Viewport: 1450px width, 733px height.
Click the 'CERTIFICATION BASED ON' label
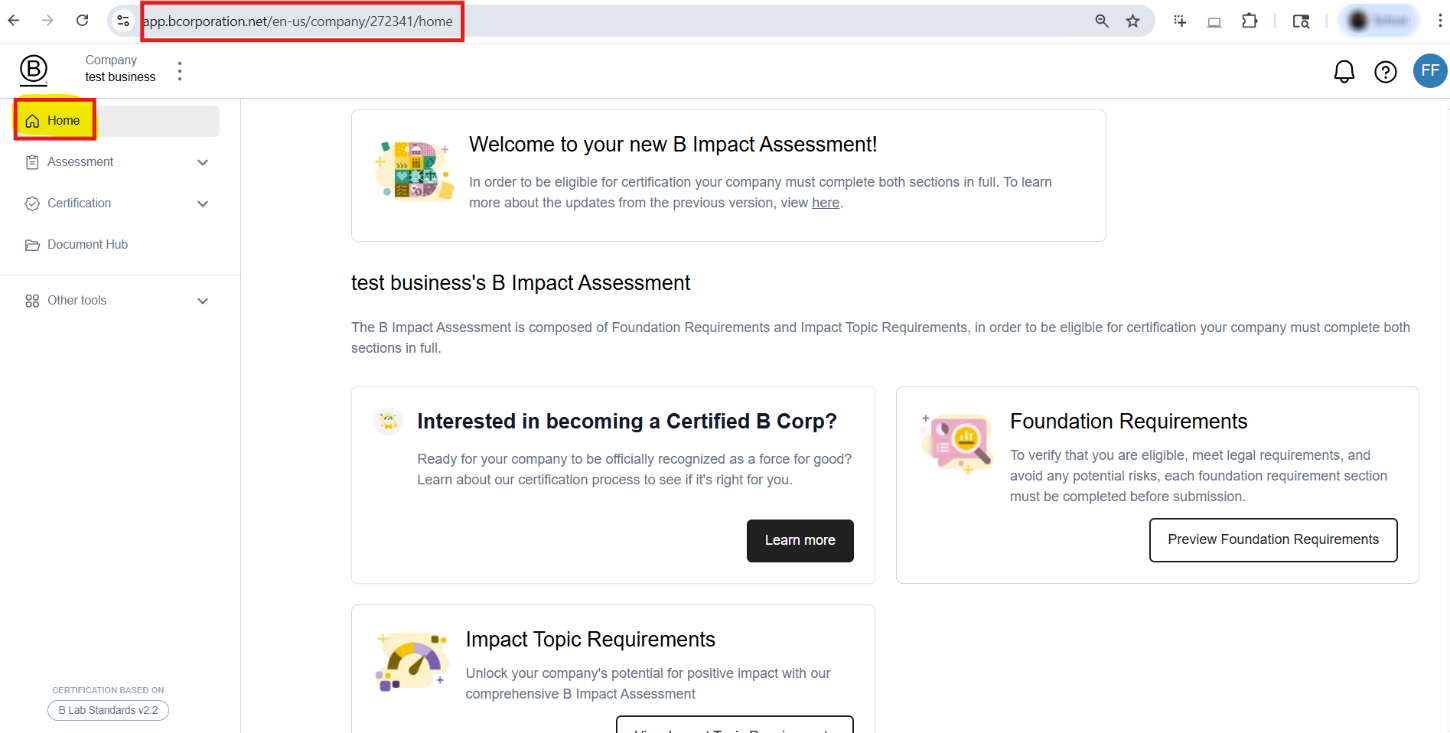pyautogui.click(x=108, y=690)
